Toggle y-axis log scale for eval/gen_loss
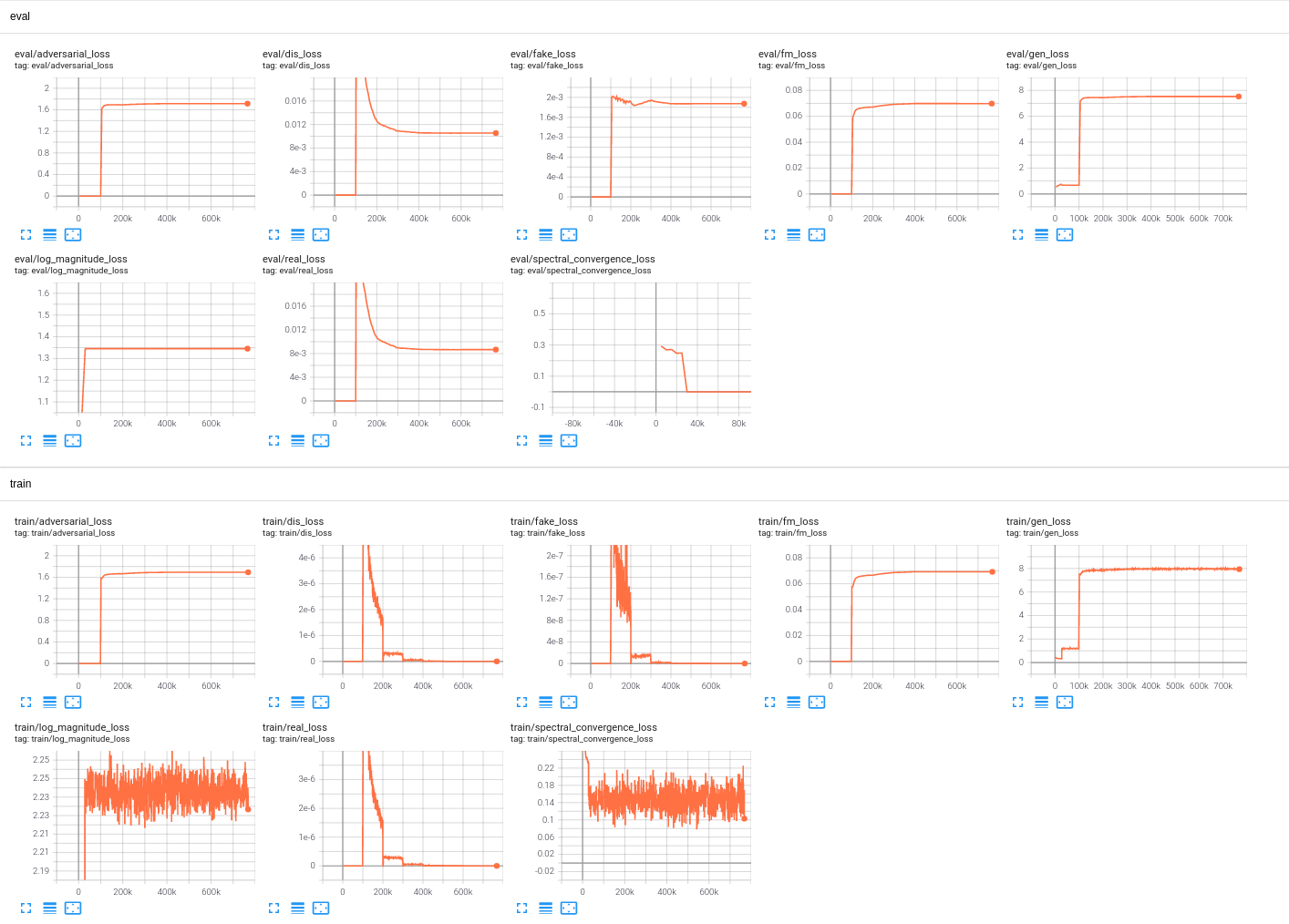 (x=1041, y=235)
